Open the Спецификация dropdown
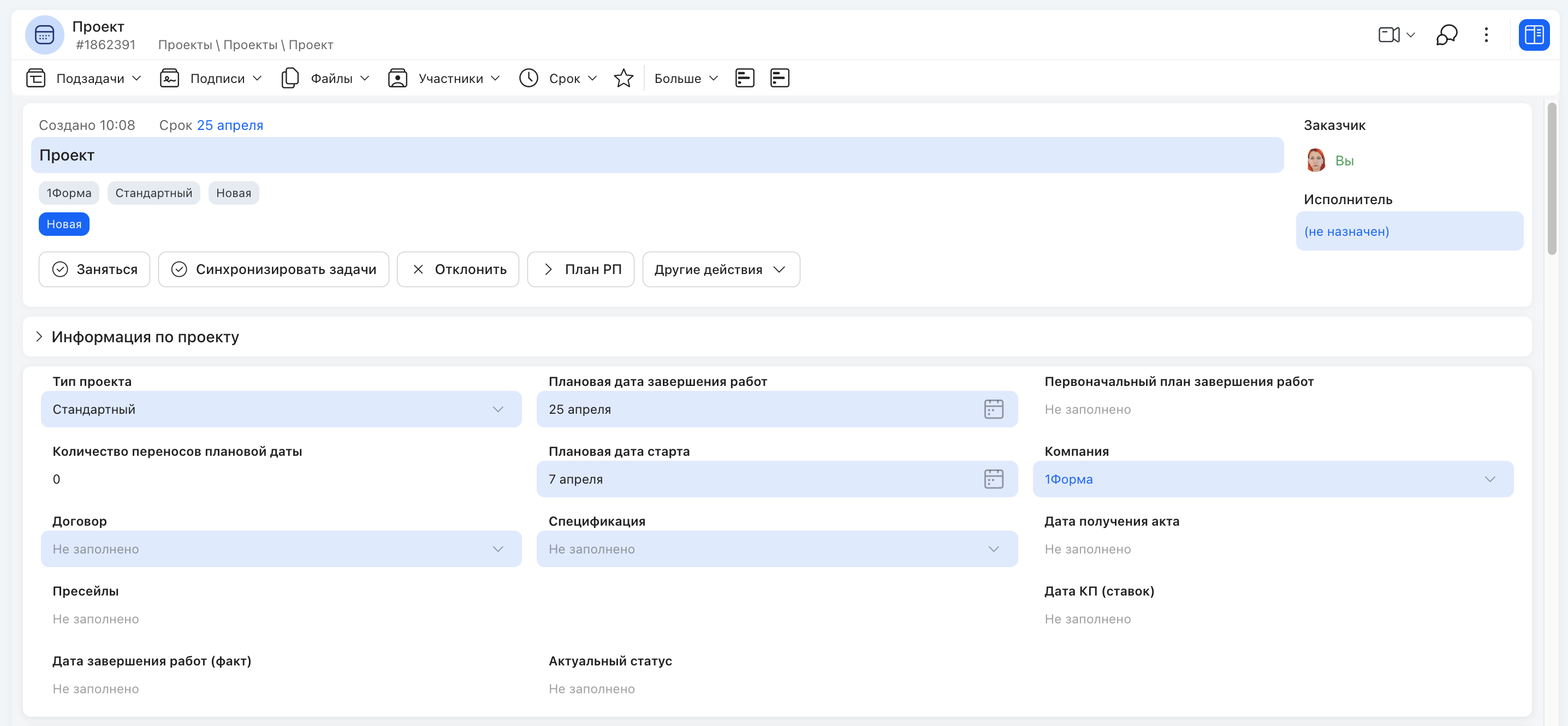The width and height of the screenshot is (1568, 726). pyautogui.click(x=776, y=549)
